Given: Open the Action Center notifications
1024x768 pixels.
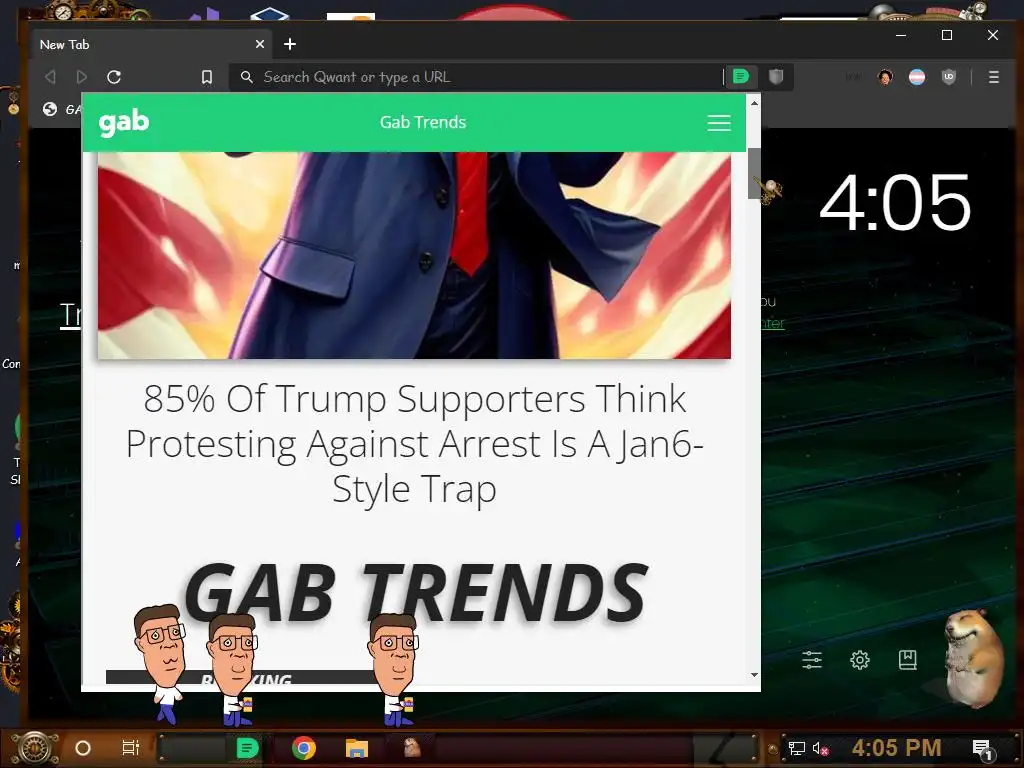Looking at the screenshot, I should pos(983,749).
